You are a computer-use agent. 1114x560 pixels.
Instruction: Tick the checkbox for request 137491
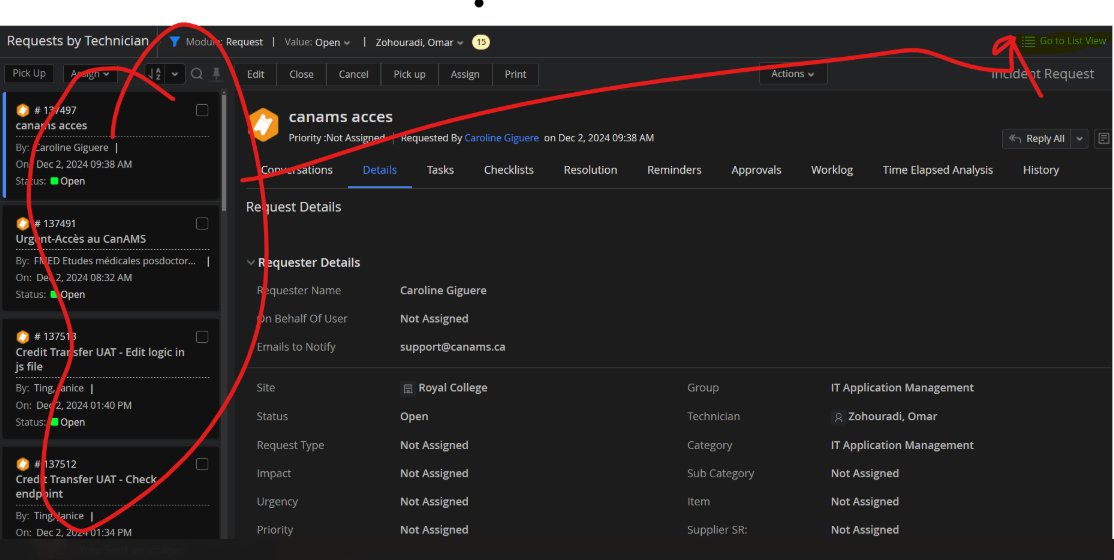point(202,223)
